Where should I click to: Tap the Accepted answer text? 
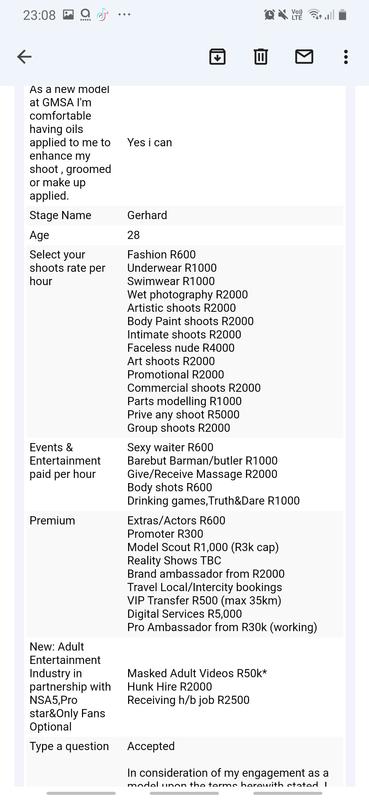click(151, 746)
